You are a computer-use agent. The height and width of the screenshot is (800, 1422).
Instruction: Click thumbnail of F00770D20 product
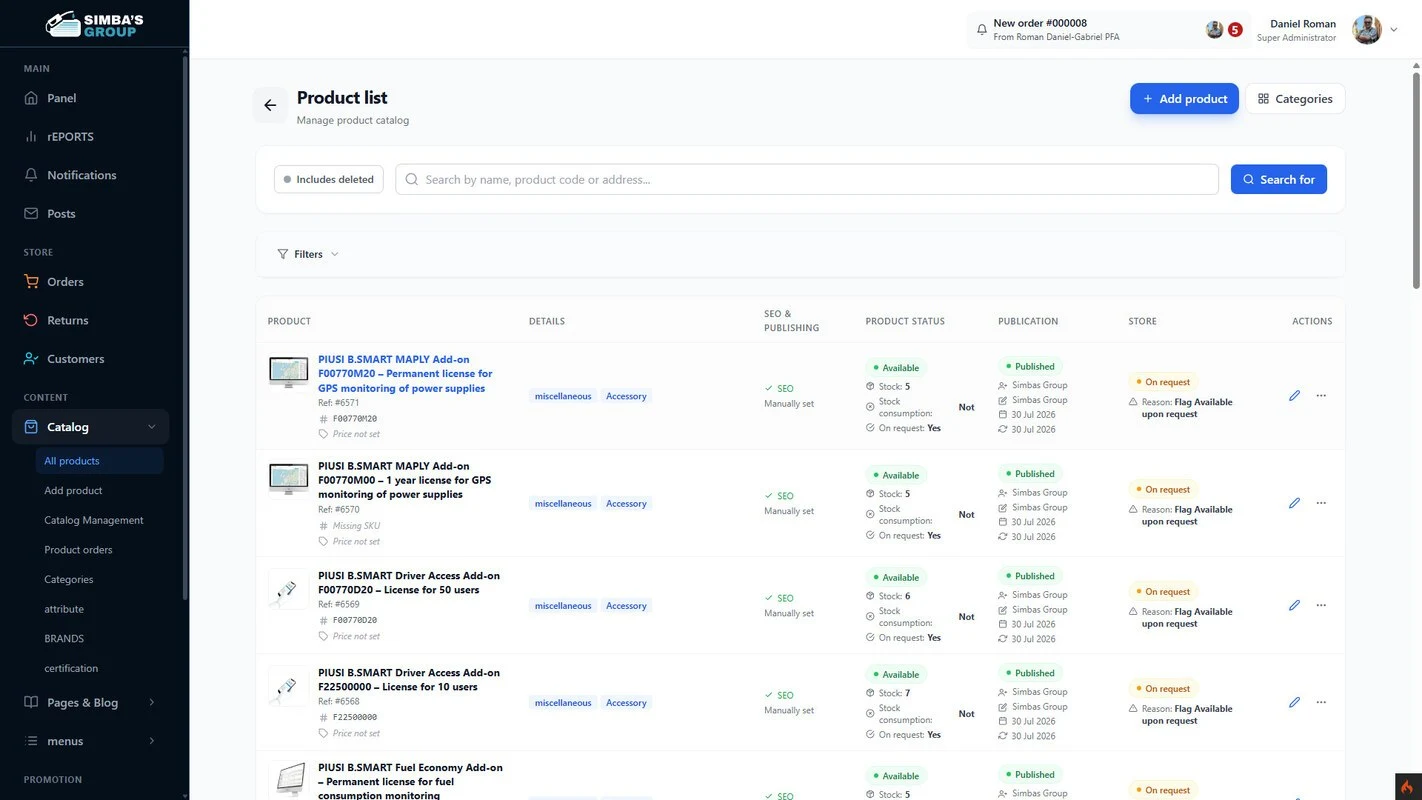coord(288,589)
